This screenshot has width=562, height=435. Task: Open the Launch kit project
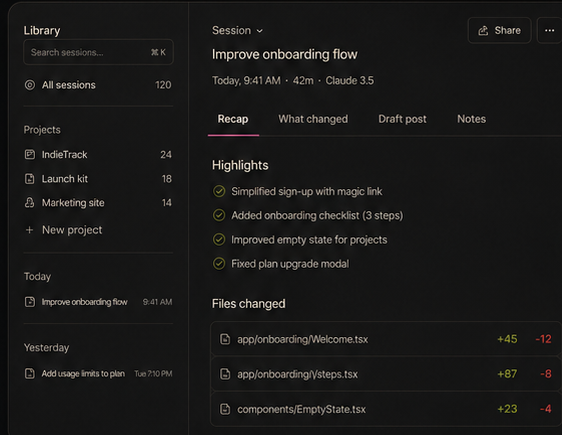98,178
